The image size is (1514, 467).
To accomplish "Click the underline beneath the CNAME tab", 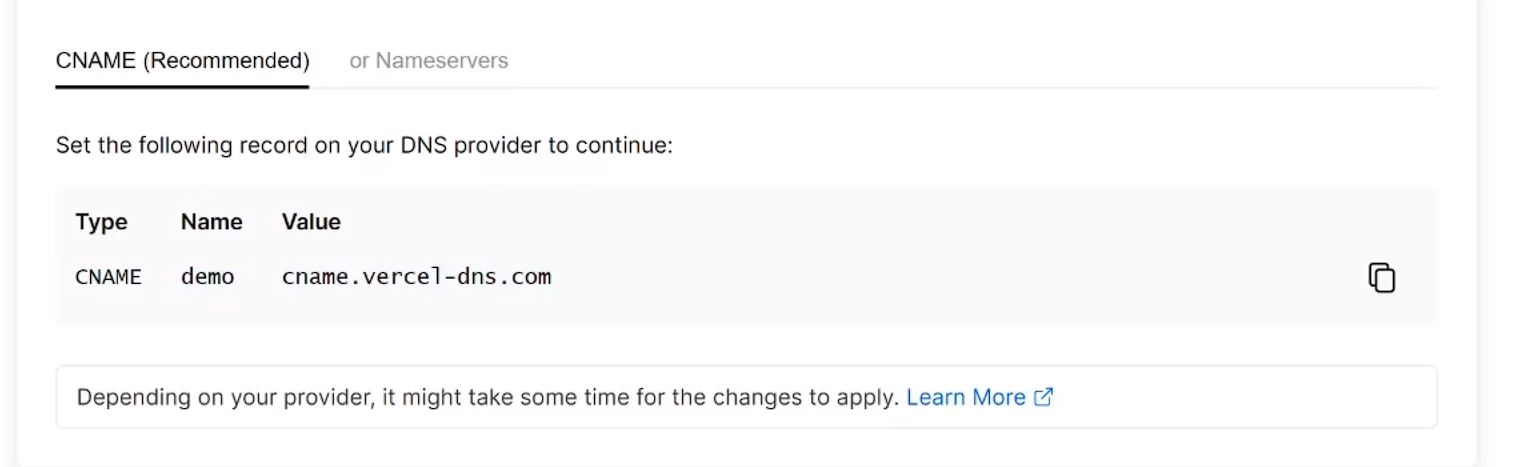I will click(x=182, y=87).
